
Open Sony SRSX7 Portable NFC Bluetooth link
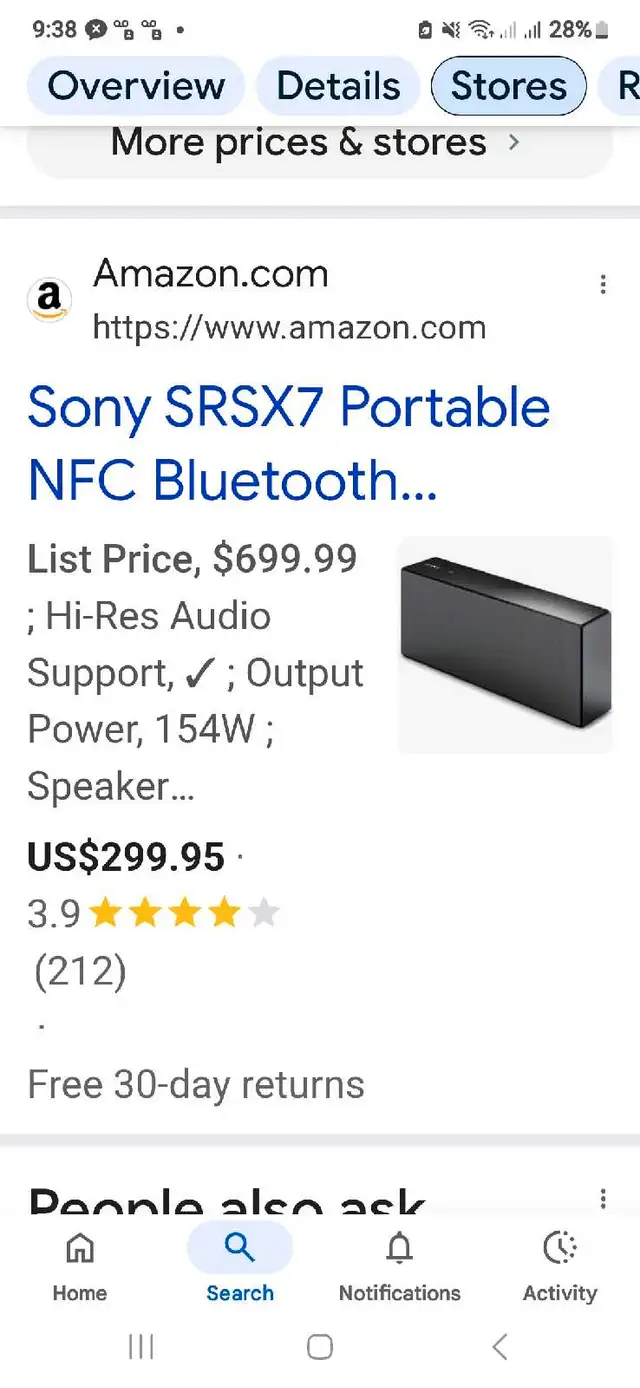(x=289, y=443)
